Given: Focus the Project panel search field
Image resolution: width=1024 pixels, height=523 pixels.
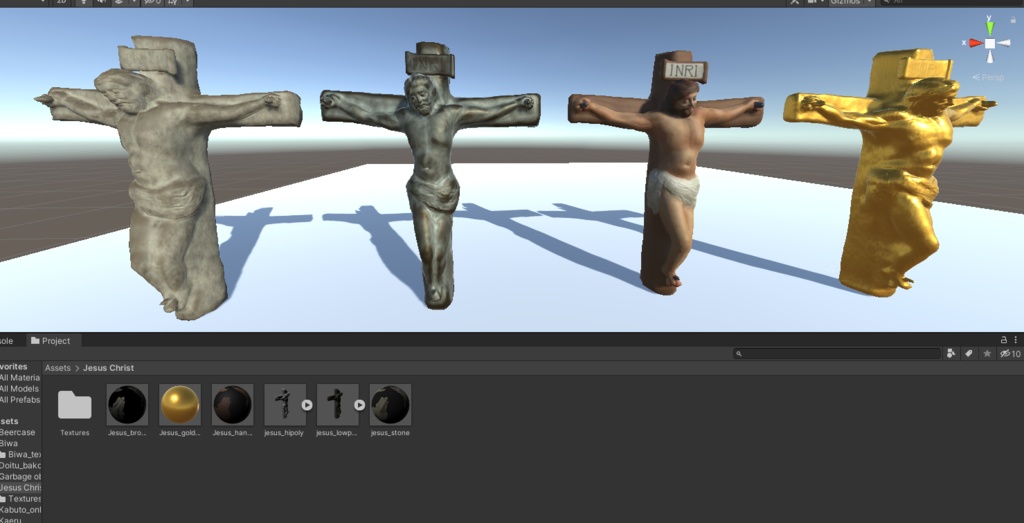Looking at the screenshot, I should click(x=837, y=354).
